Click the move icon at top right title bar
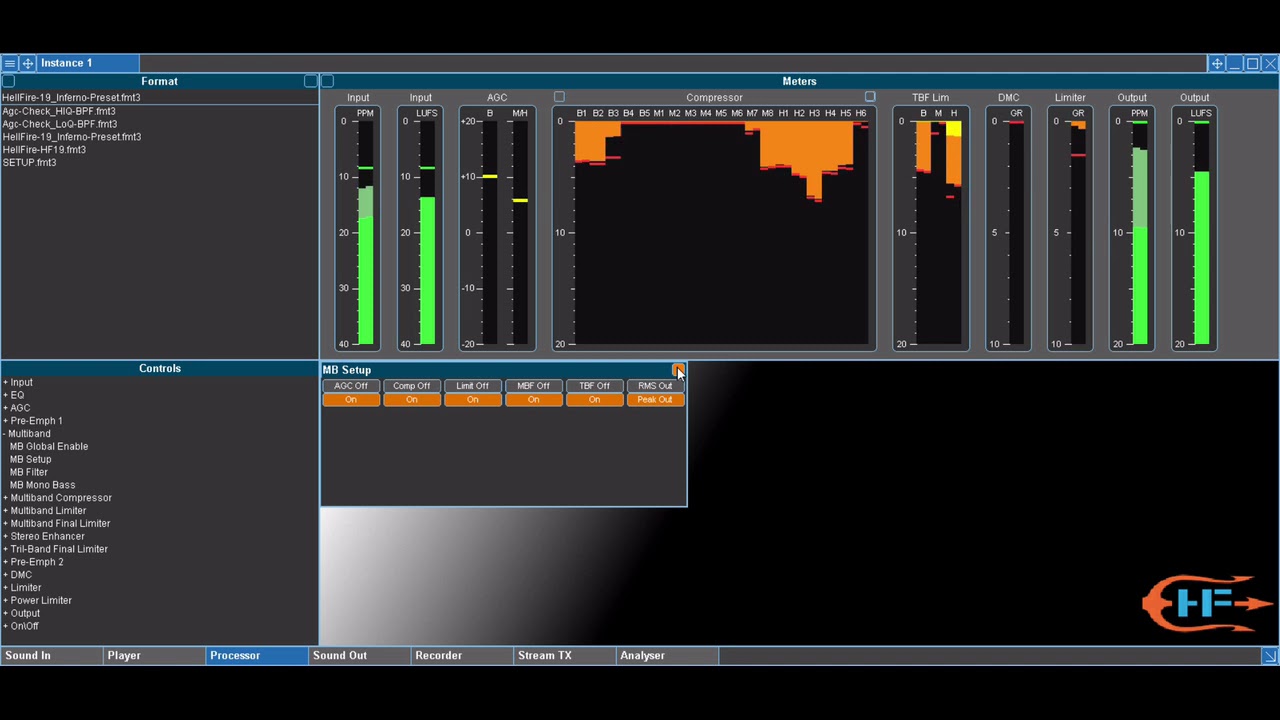 pos(1217,63)
